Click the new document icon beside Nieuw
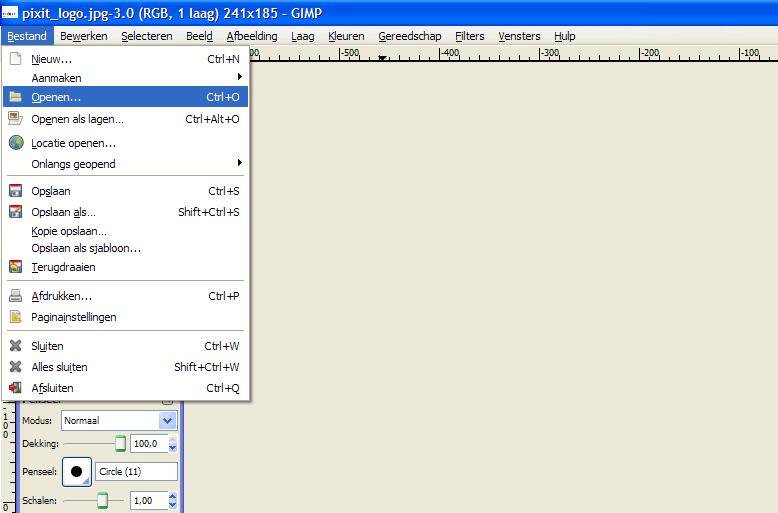Screen dimensions: 778x513 click(x=15, y=59)
